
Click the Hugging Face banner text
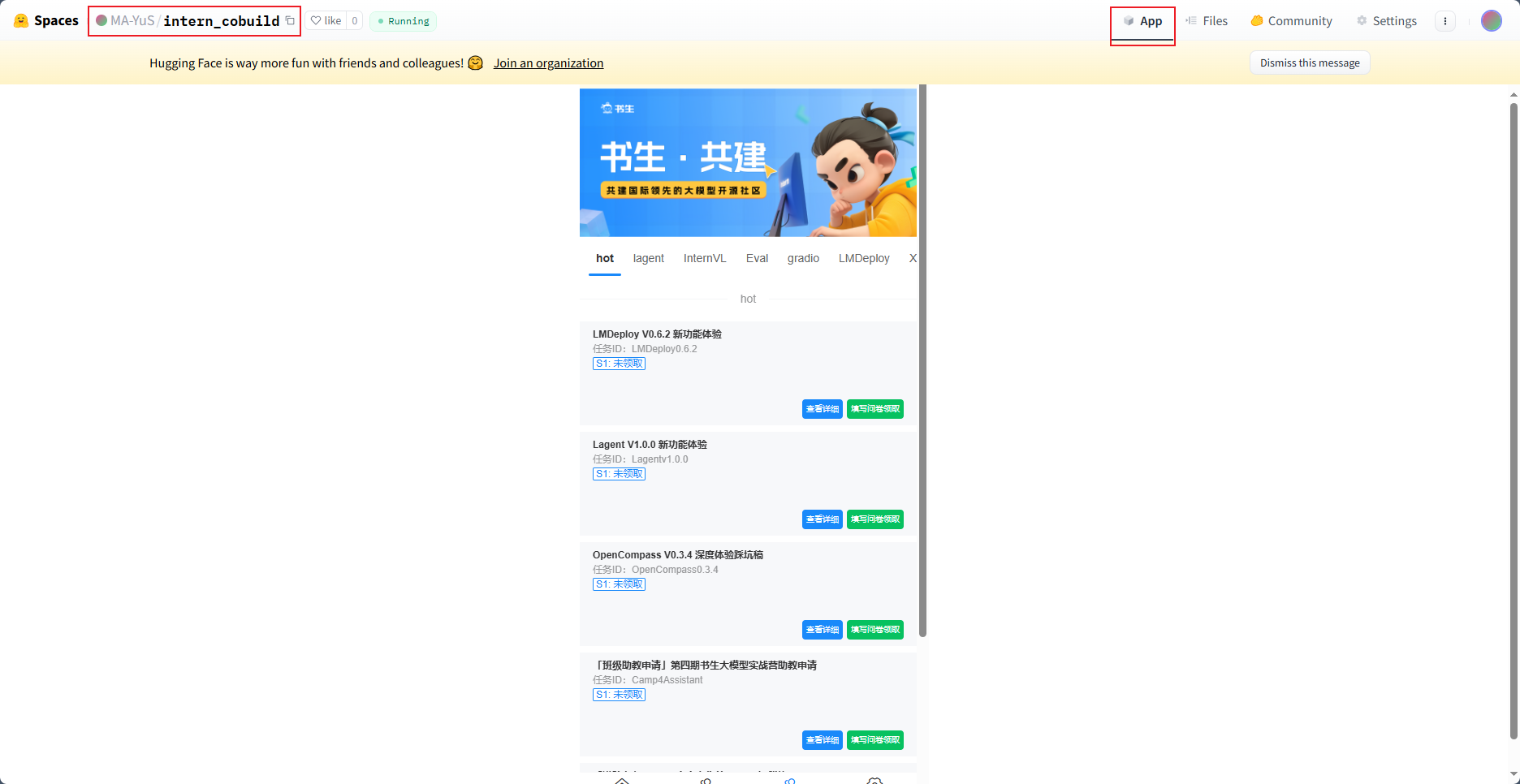click(x=306, y=63)
